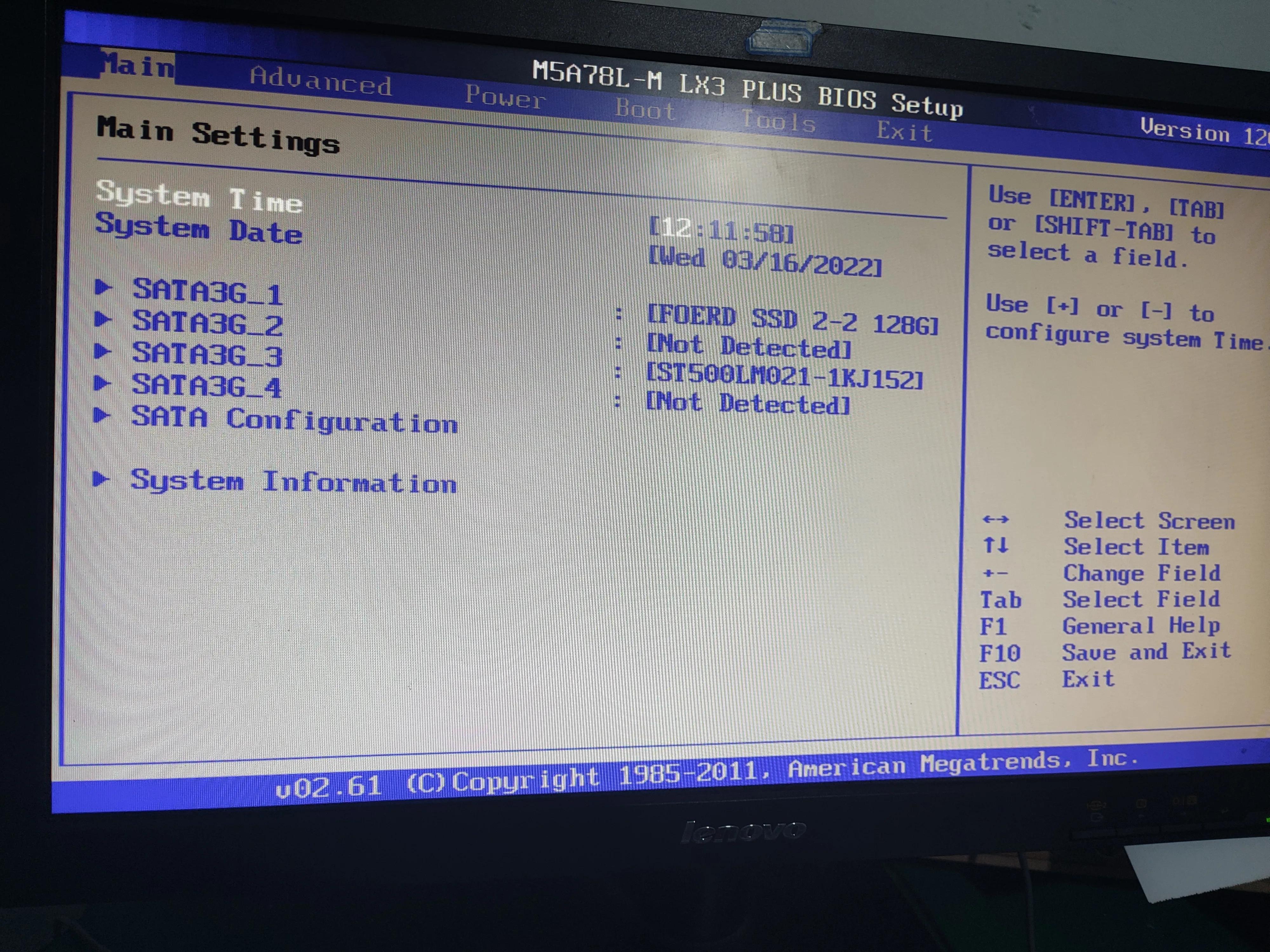Click the up-down arrows key icon
This screenshot has width=1270, height=952.
pyautogui.click(x=996, y=545)
